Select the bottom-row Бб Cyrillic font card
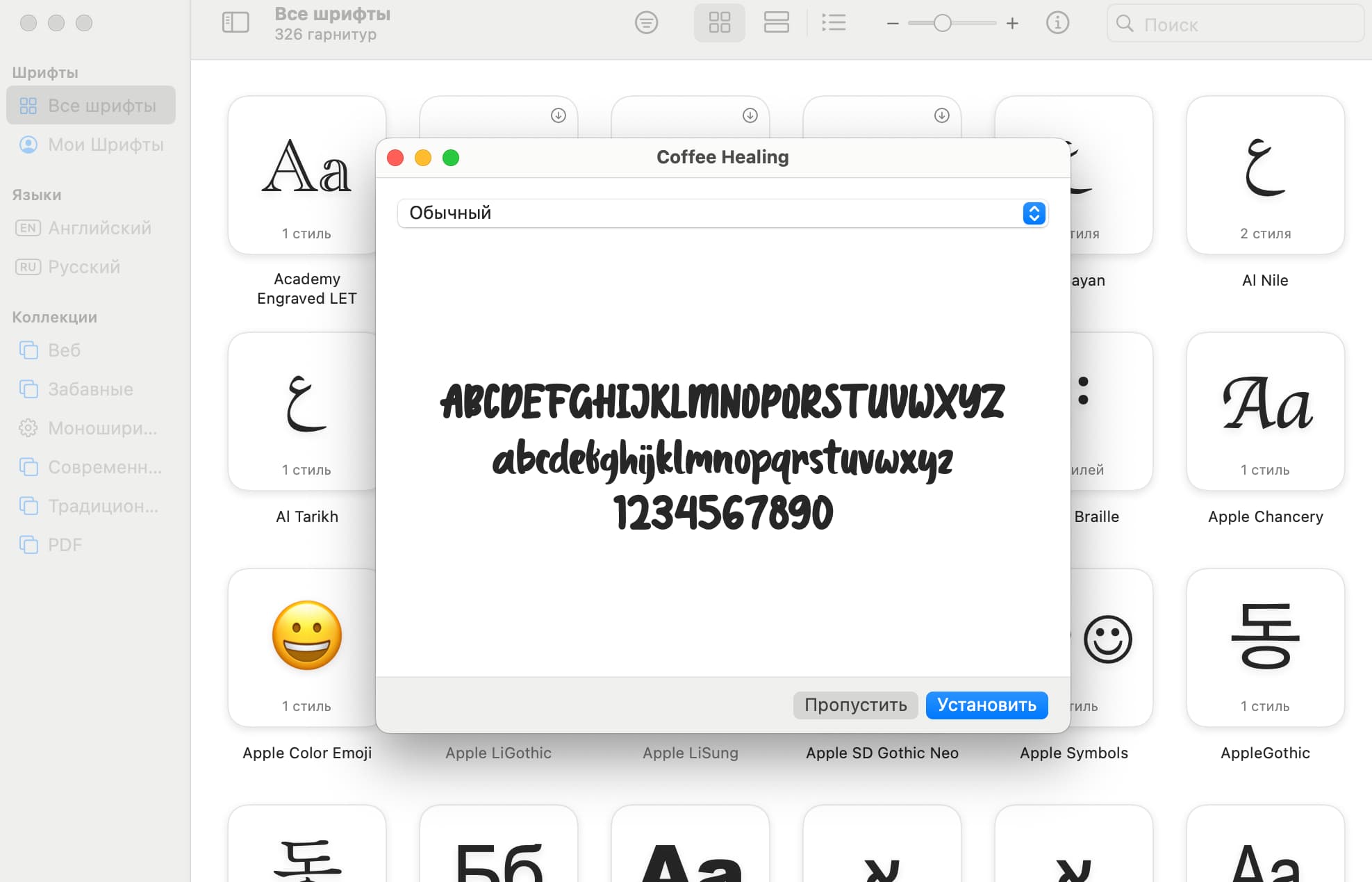1372x882 pixels. [498, 844]
